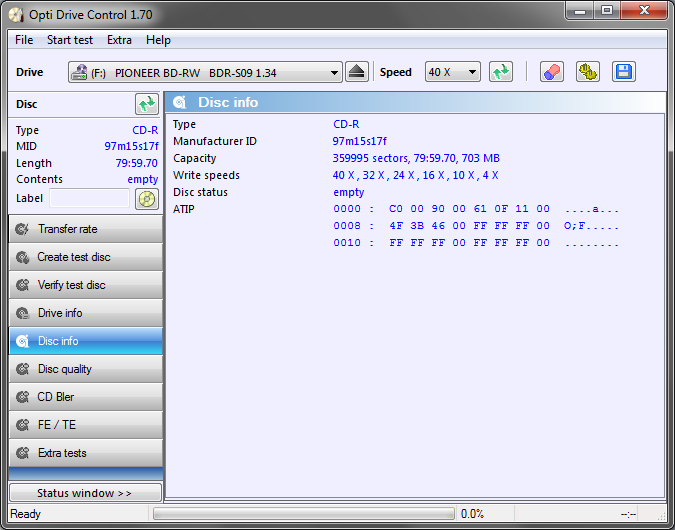Click the disc label icon beside Label
Viewport: 675px width, 530px height.
pos(147,199)
